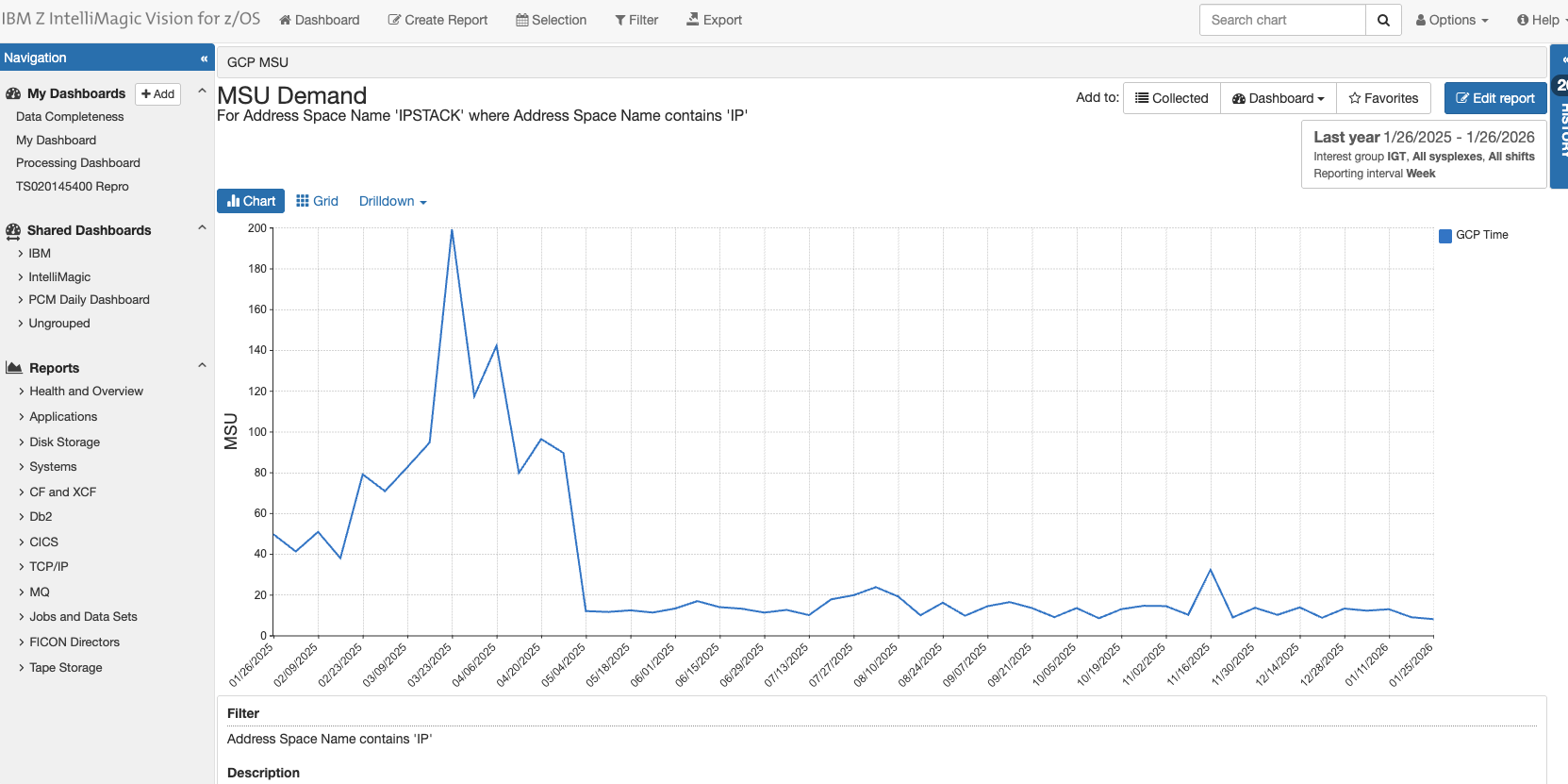
Task: Open the Dashboard top menu
Action: coord(320,20)
